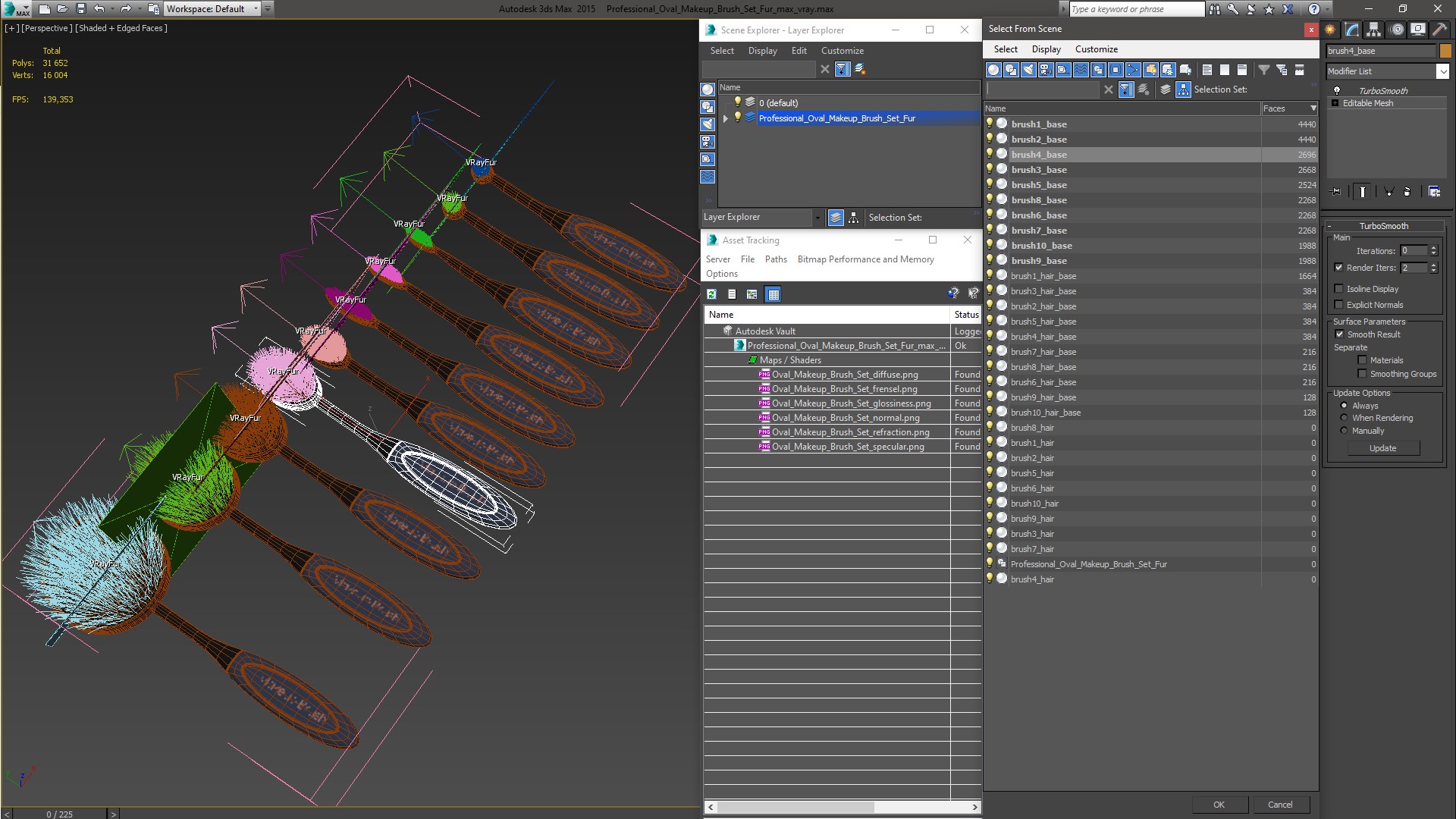Switch to Sort by Hierarchy in Select From Scene
Image resolution: width=1456 pixels, height=819 pixels.
[x=1184, y=89]
